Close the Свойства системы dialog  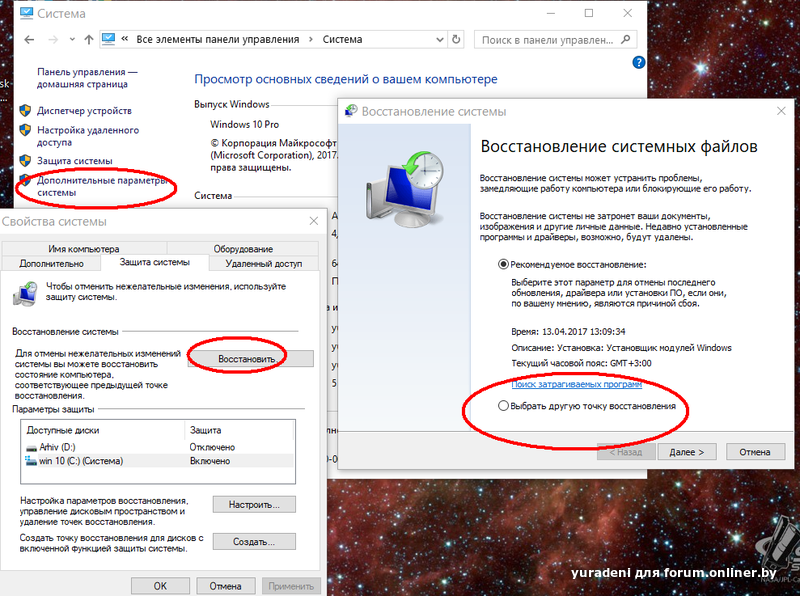tap(314, 221)
